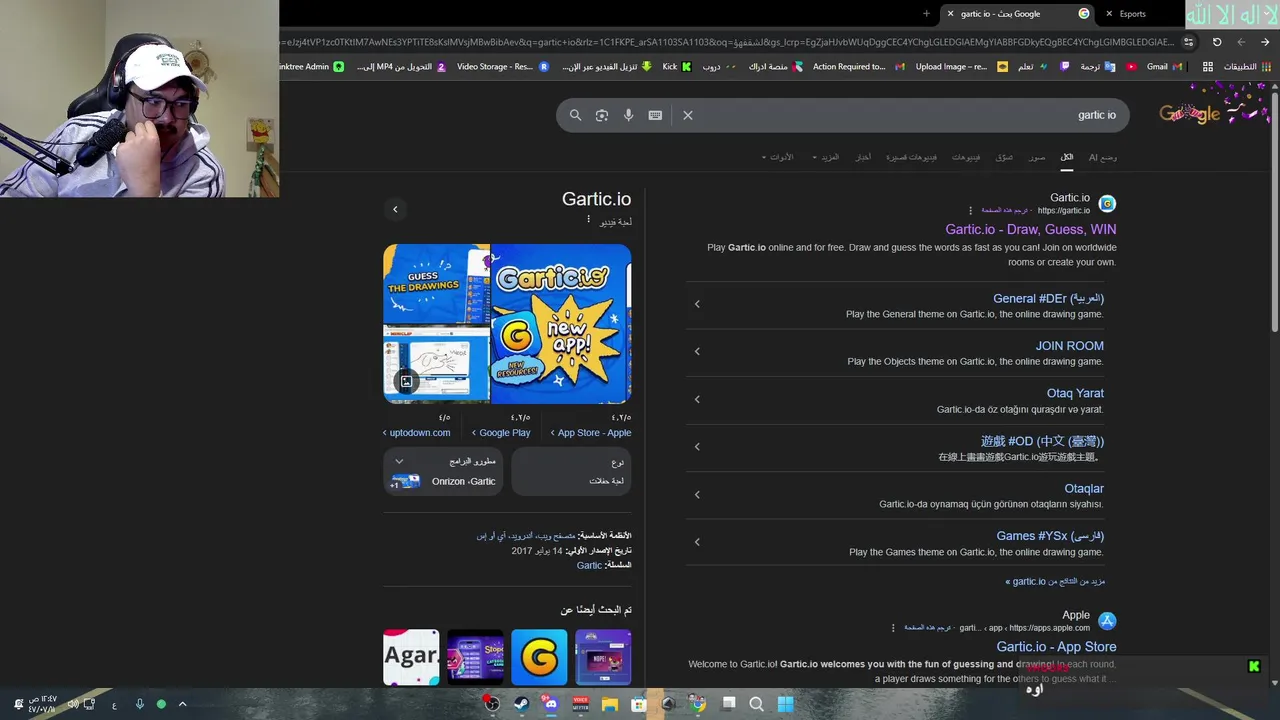Select the فيديوهات قصيرة (Short videos) tab
1280x720 pixels.
pyautogui.click(x=912, y=157)
